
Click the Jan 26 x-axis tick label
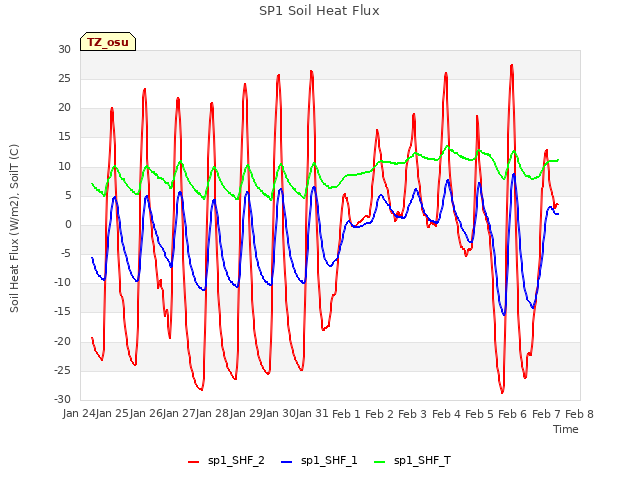pyautogui.click(x=146, y=414)
